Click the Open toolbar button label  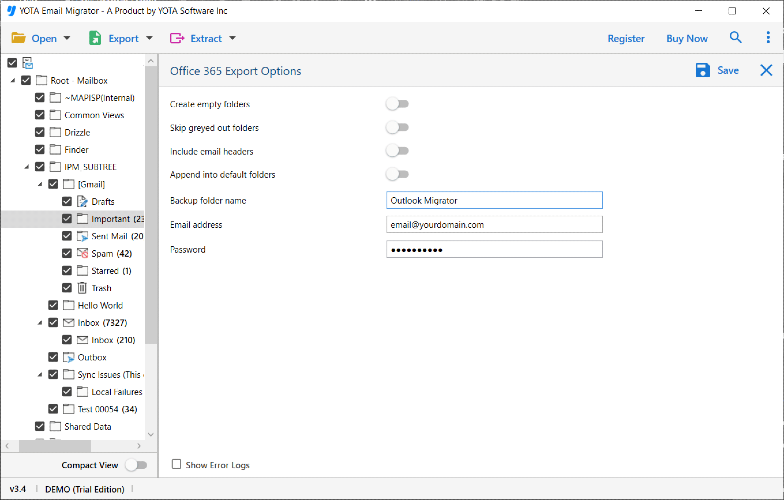[44, 38]
